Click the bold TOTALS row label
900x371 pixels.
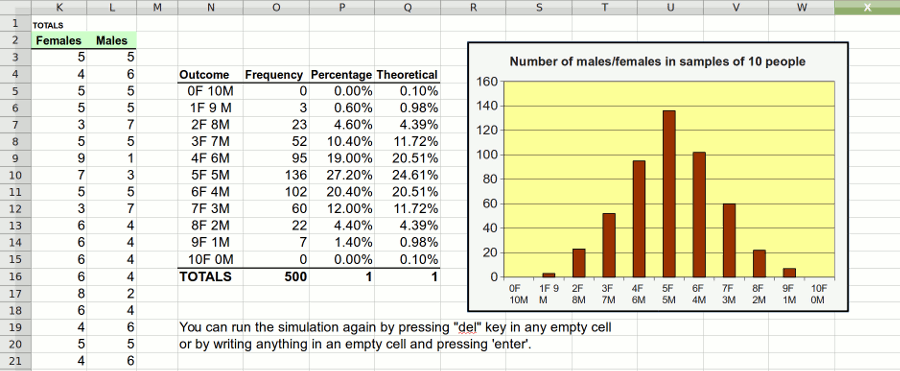click(205, 277)
